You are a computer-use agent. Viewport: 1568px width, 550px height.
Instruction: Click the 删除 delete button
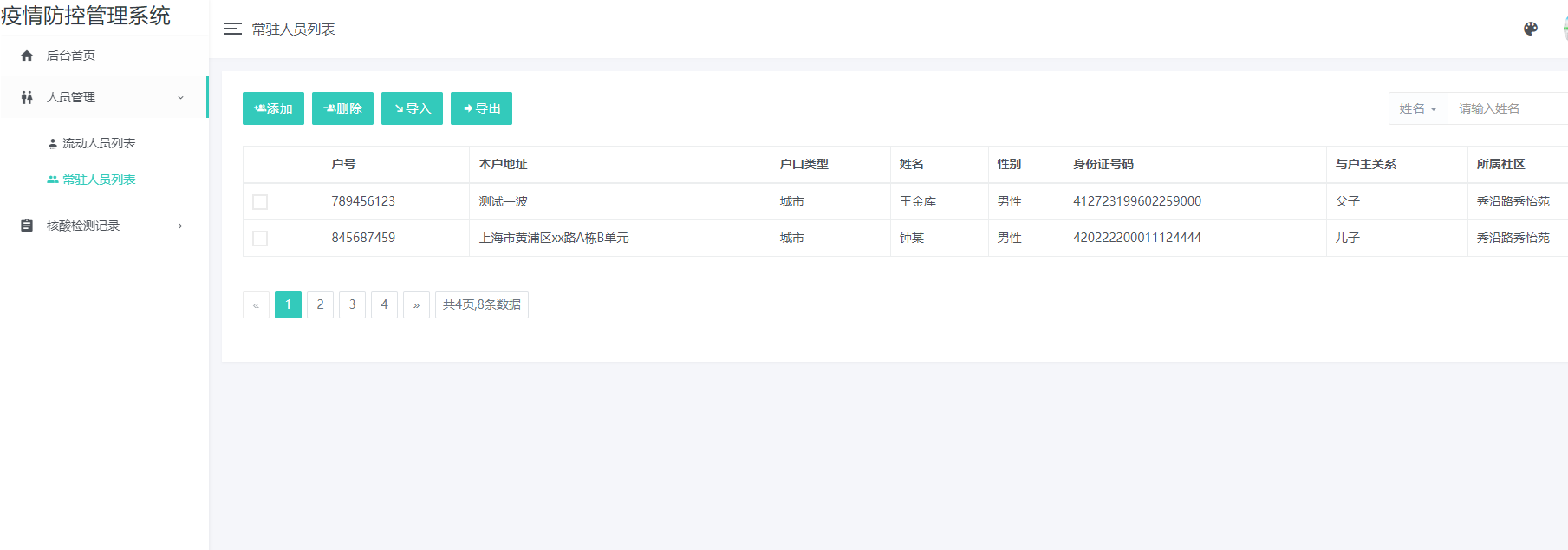pos(342,108)
